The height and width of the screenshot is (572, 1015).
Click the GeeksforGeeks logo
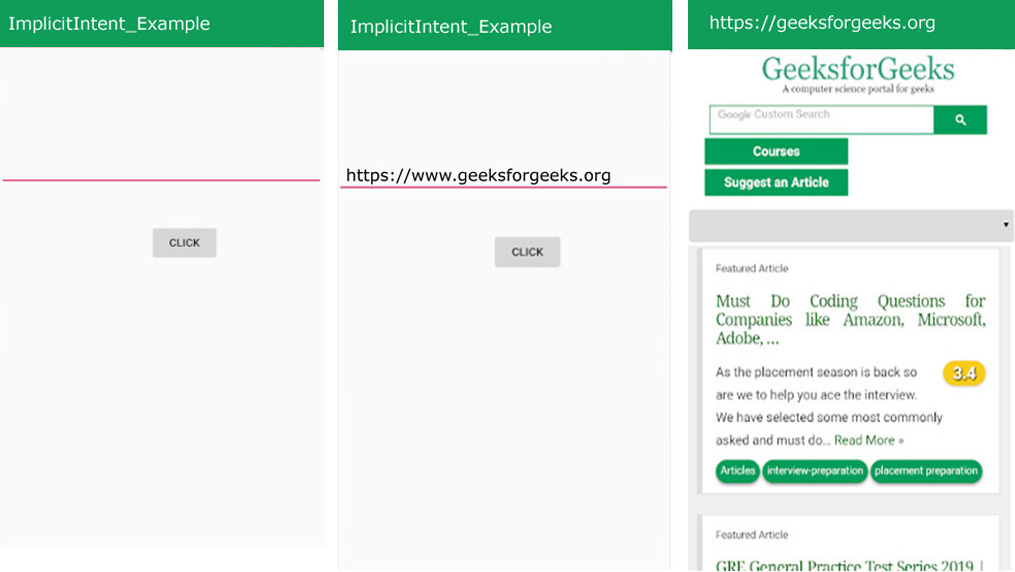pyautogui.click(x=858, y=69)
